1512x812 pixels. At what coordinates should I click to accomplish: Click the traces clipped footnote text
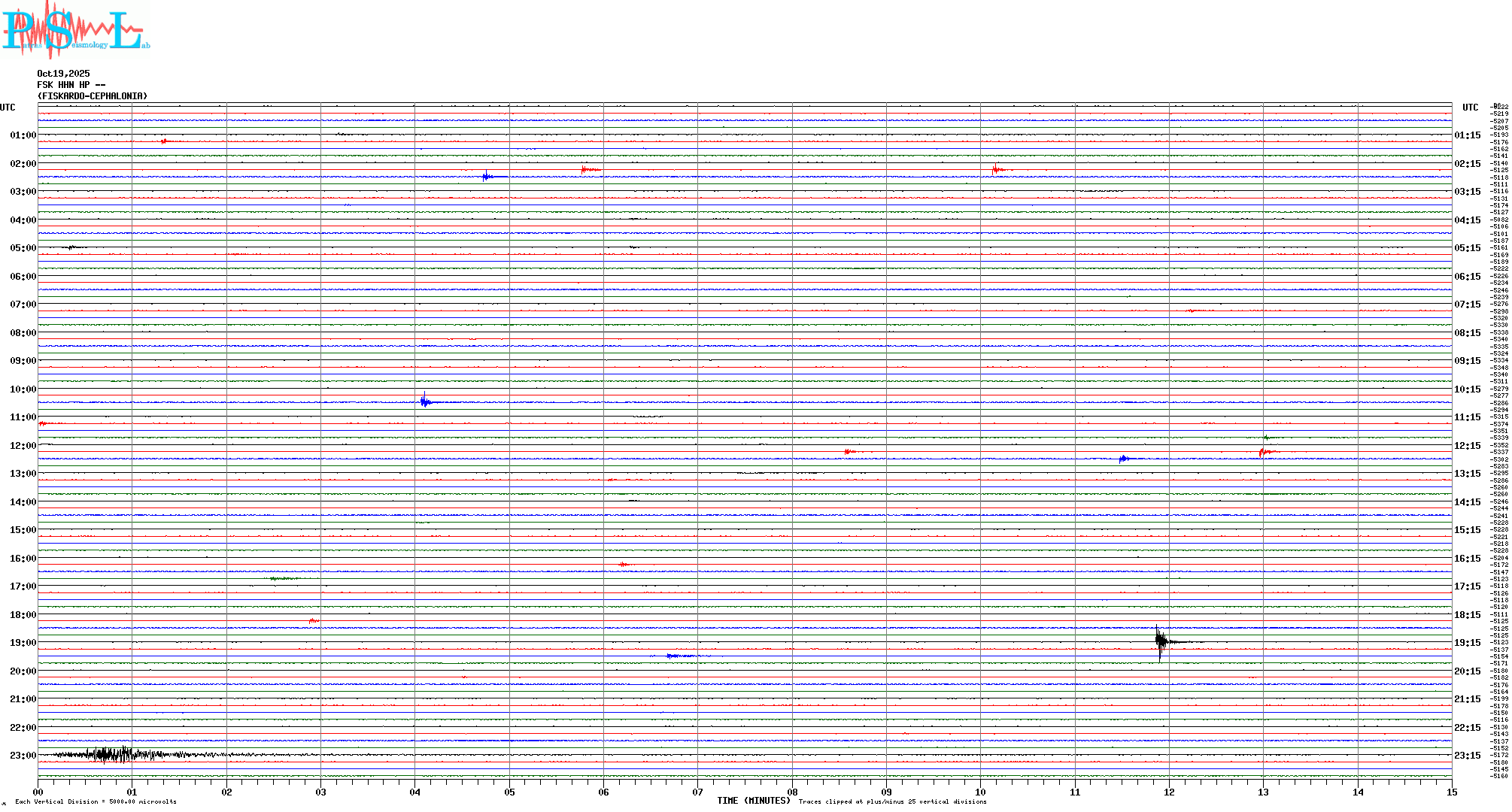click(892, 801)
